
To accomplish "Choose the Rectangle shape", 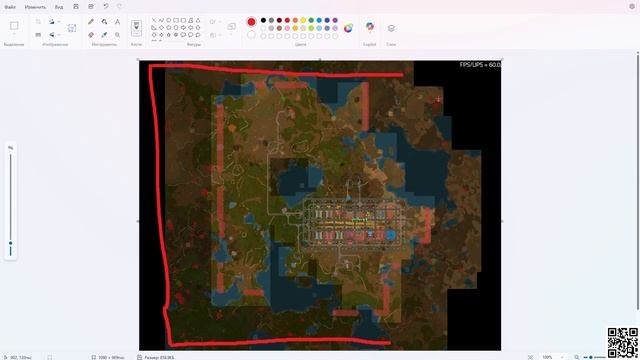I will point(176,20).
